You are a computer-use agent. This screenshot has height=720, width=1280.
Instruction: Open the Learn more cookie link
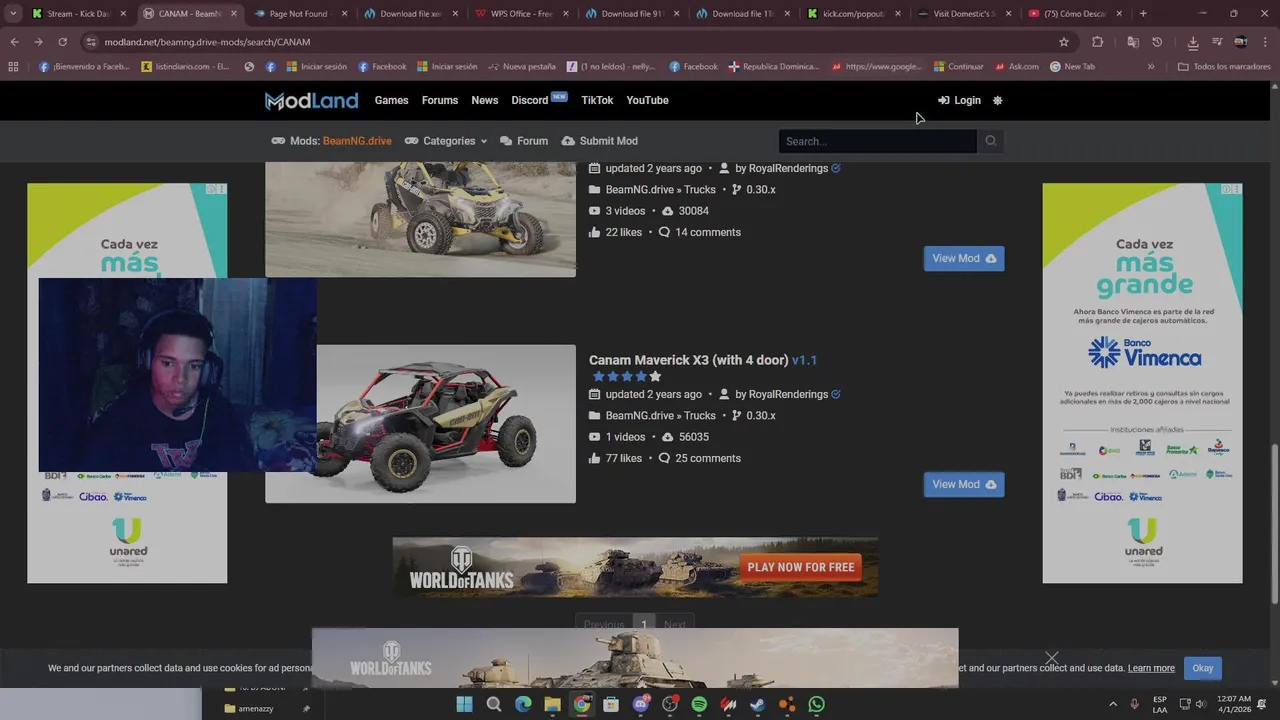pos(1151,668)
